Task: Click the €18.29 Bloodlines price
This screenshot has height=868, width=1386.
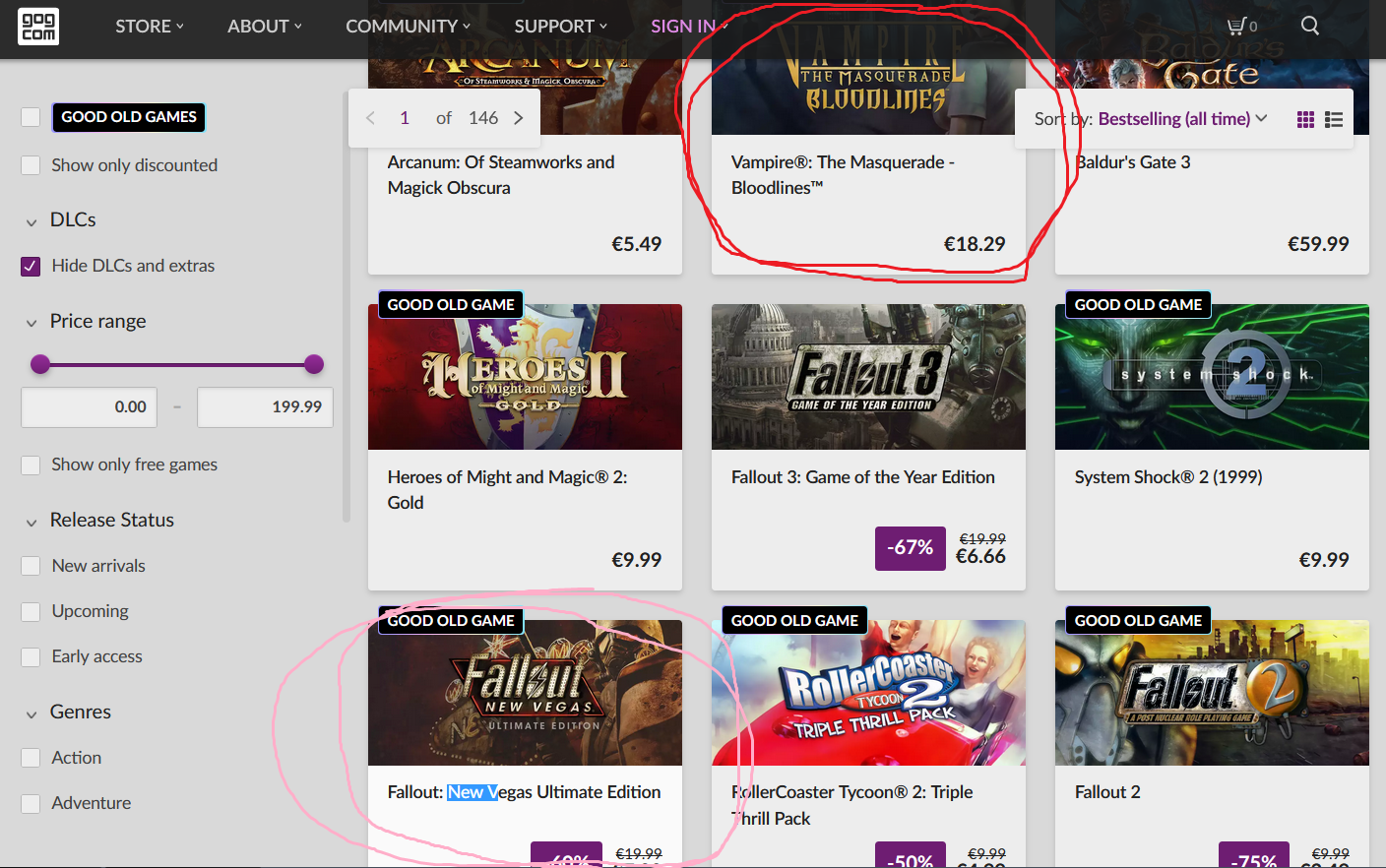Action: (975, 244)
